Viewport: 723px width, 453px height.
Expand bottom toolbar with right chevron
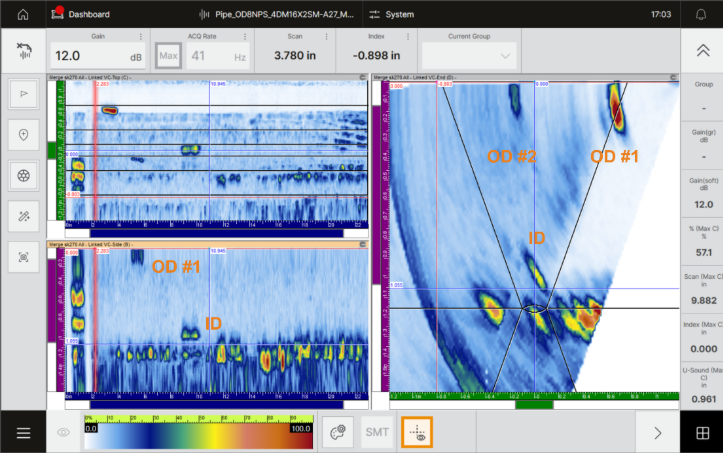657,432
